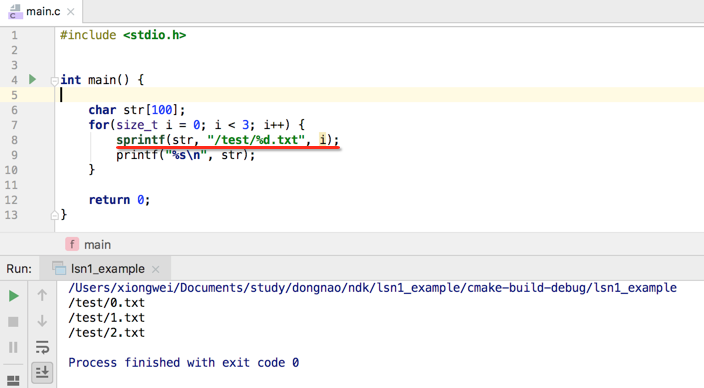Click the highlighted i argument on line 8

click(x=322, y=140)
